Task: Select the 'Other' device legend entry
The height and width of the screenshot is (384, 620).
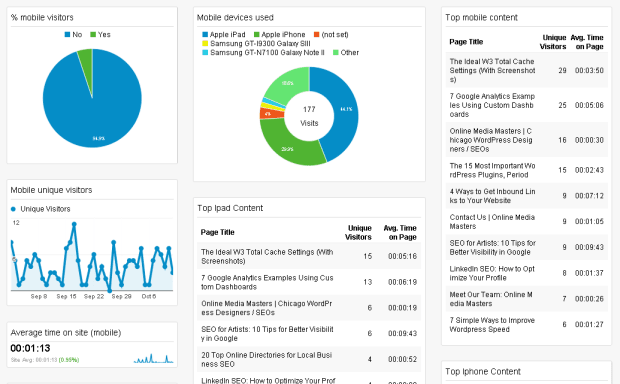Action: [346, 53]
